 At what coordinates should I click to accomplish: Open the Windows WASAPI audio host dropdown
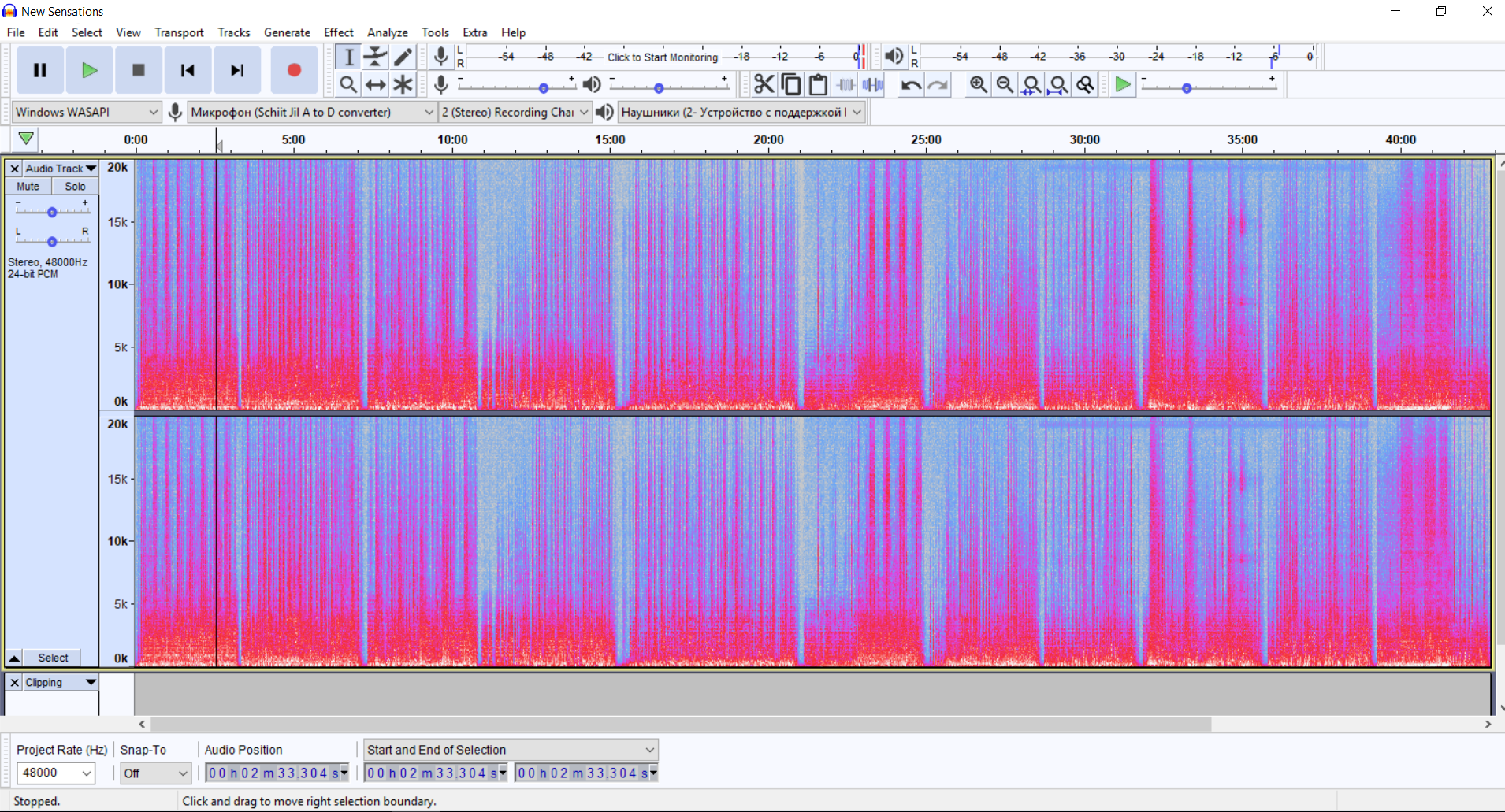[x=87, y=112]
